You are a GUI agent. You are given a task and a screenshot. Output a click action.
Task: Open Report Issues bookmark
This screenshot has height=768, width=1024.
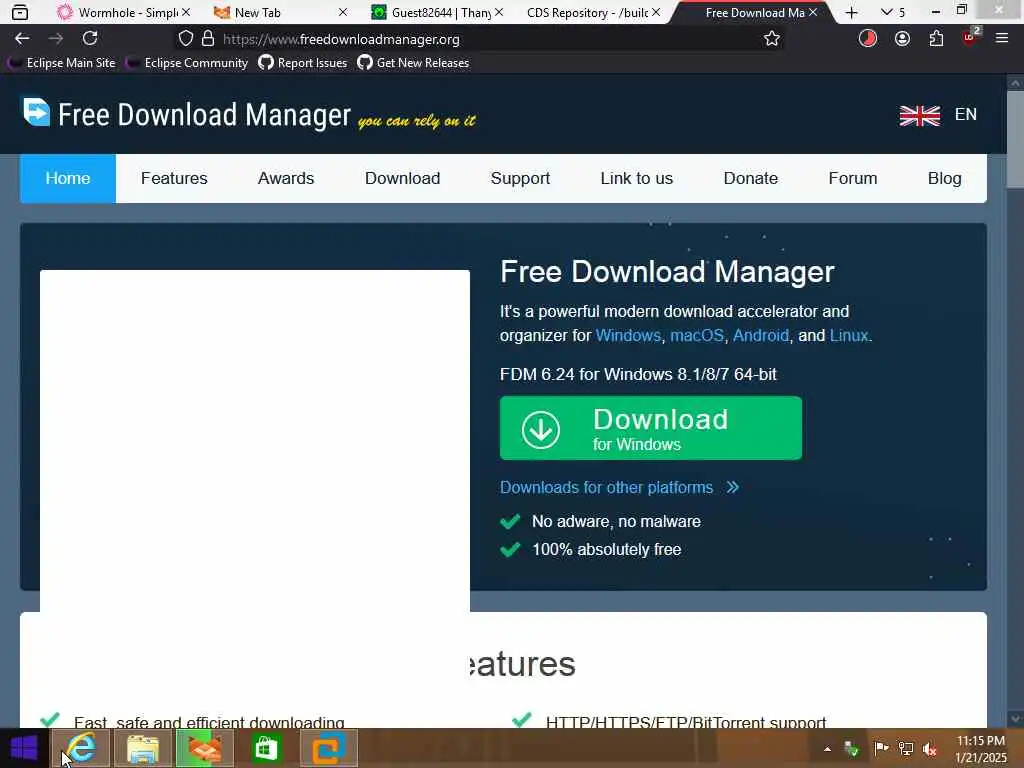tap(303, 63)
